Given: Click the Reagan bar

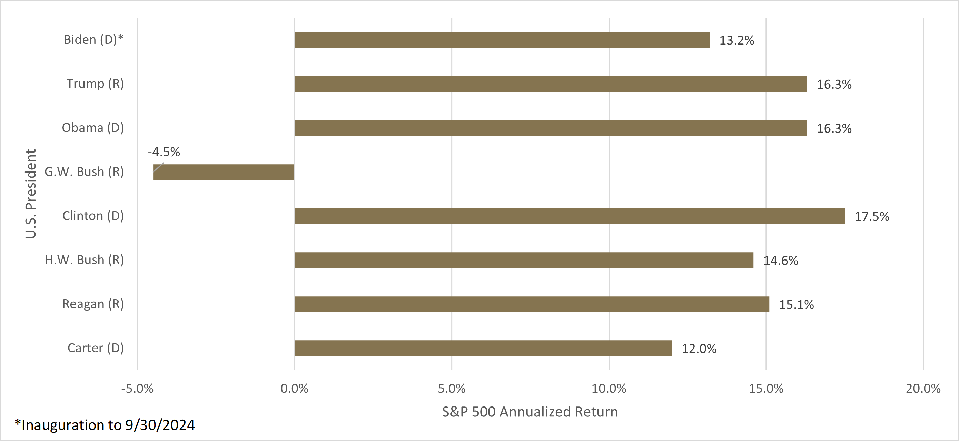Looking at the screenshot, I should pos(531,304).
